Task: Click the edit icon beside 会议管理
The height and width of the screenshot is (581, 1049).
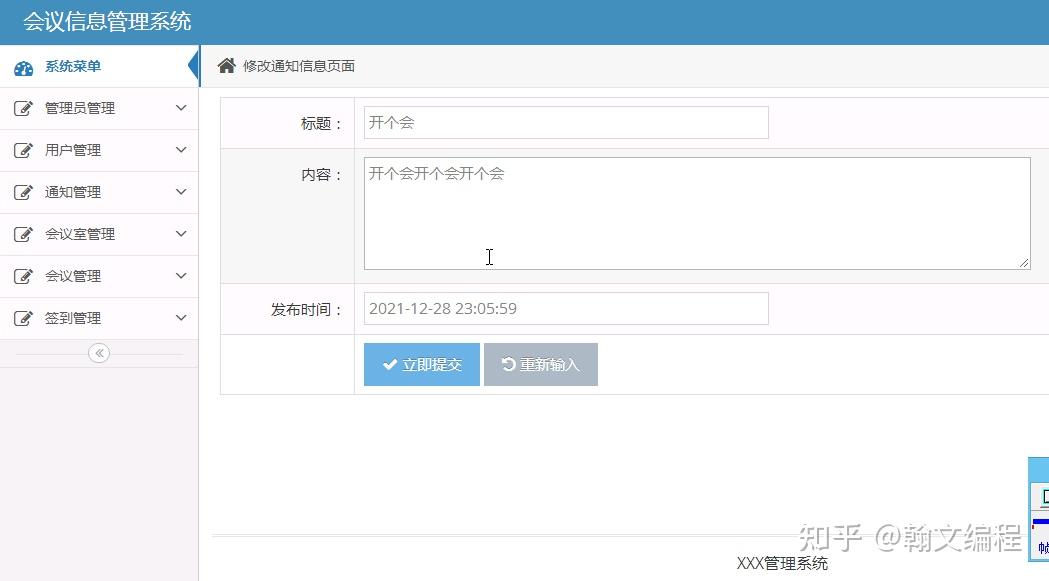Action: (25, 276)
